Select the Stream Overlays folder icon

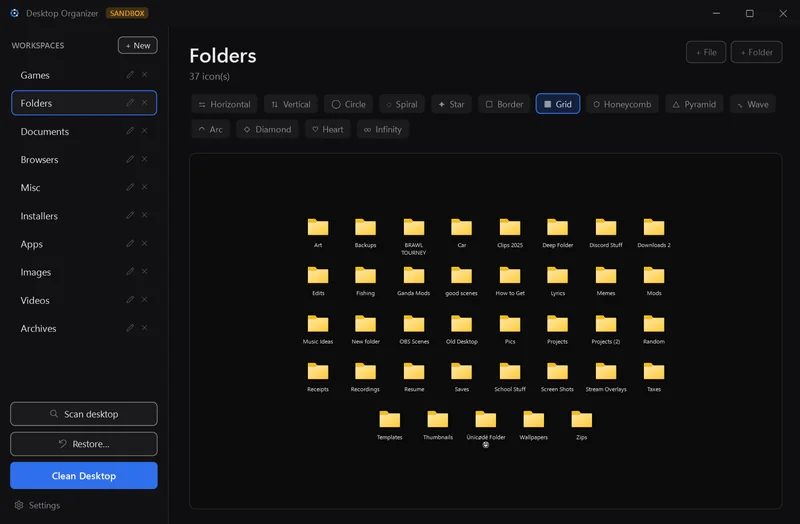click(606, 371)
